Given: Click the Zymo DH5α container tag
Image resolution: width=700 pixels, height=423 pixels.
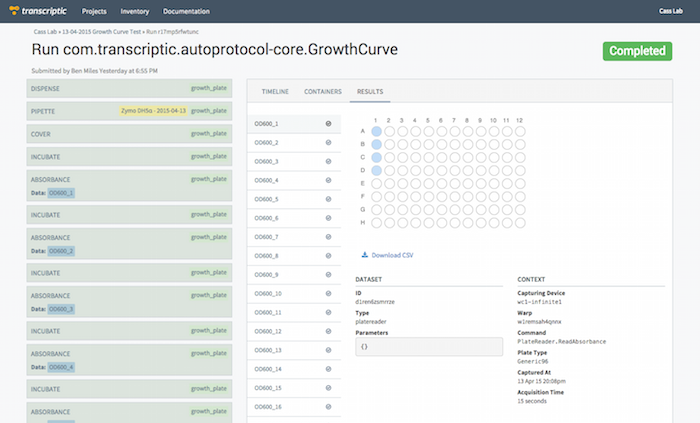Looking at the screenshot, I should point(153,110).
